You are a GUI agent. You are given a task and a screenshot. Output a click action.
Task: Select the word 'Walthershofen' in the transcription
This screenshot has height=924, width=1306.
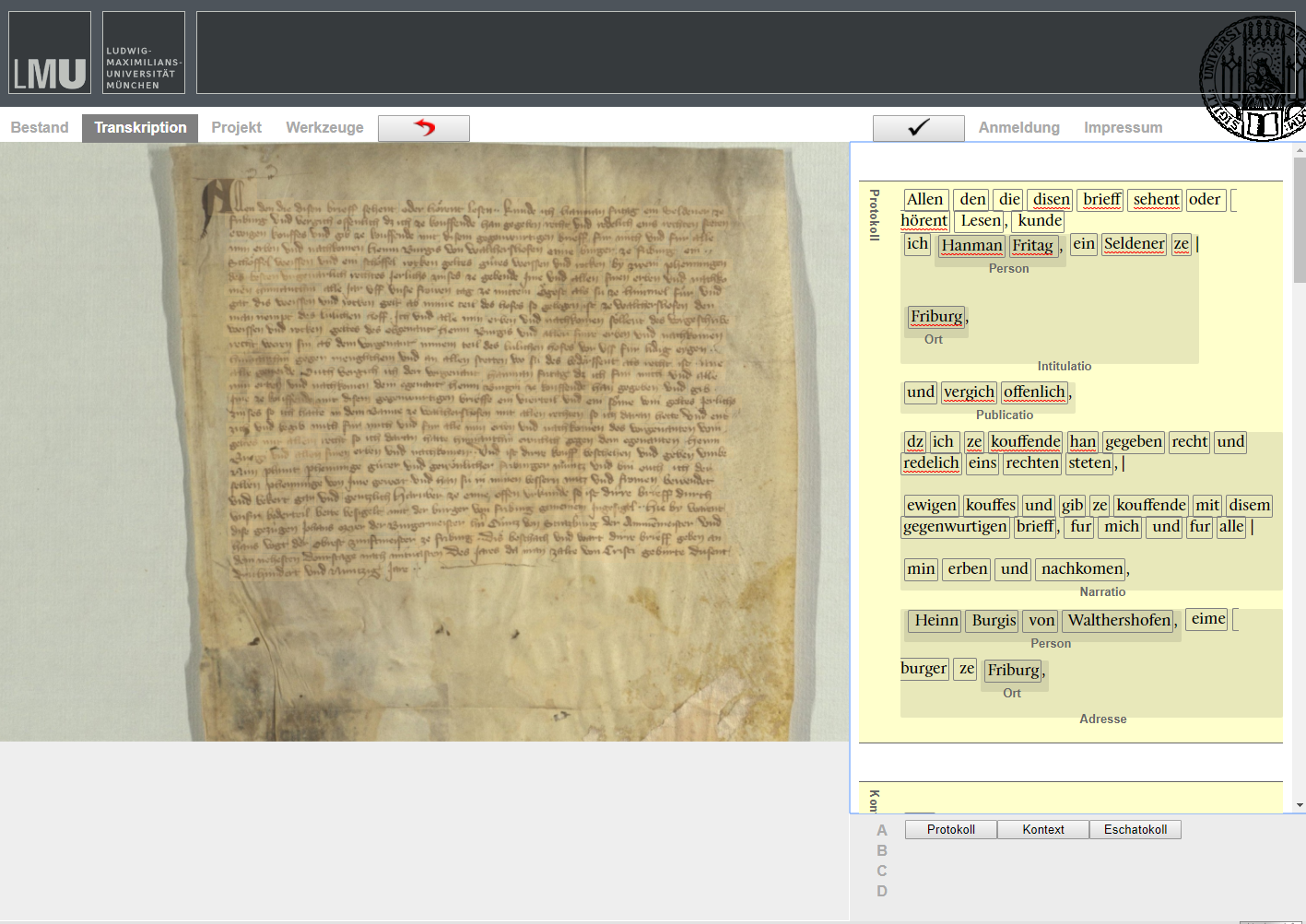1119,621
